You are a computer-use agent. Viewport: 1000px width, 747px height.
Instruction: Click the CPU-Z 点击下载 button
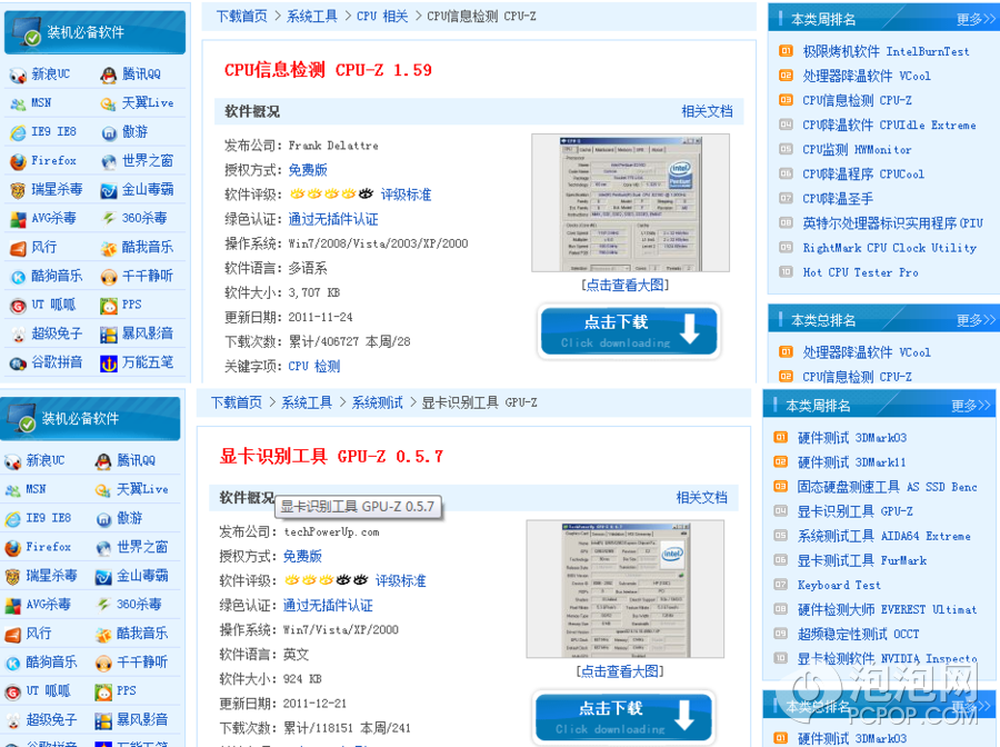pos(629,330)
